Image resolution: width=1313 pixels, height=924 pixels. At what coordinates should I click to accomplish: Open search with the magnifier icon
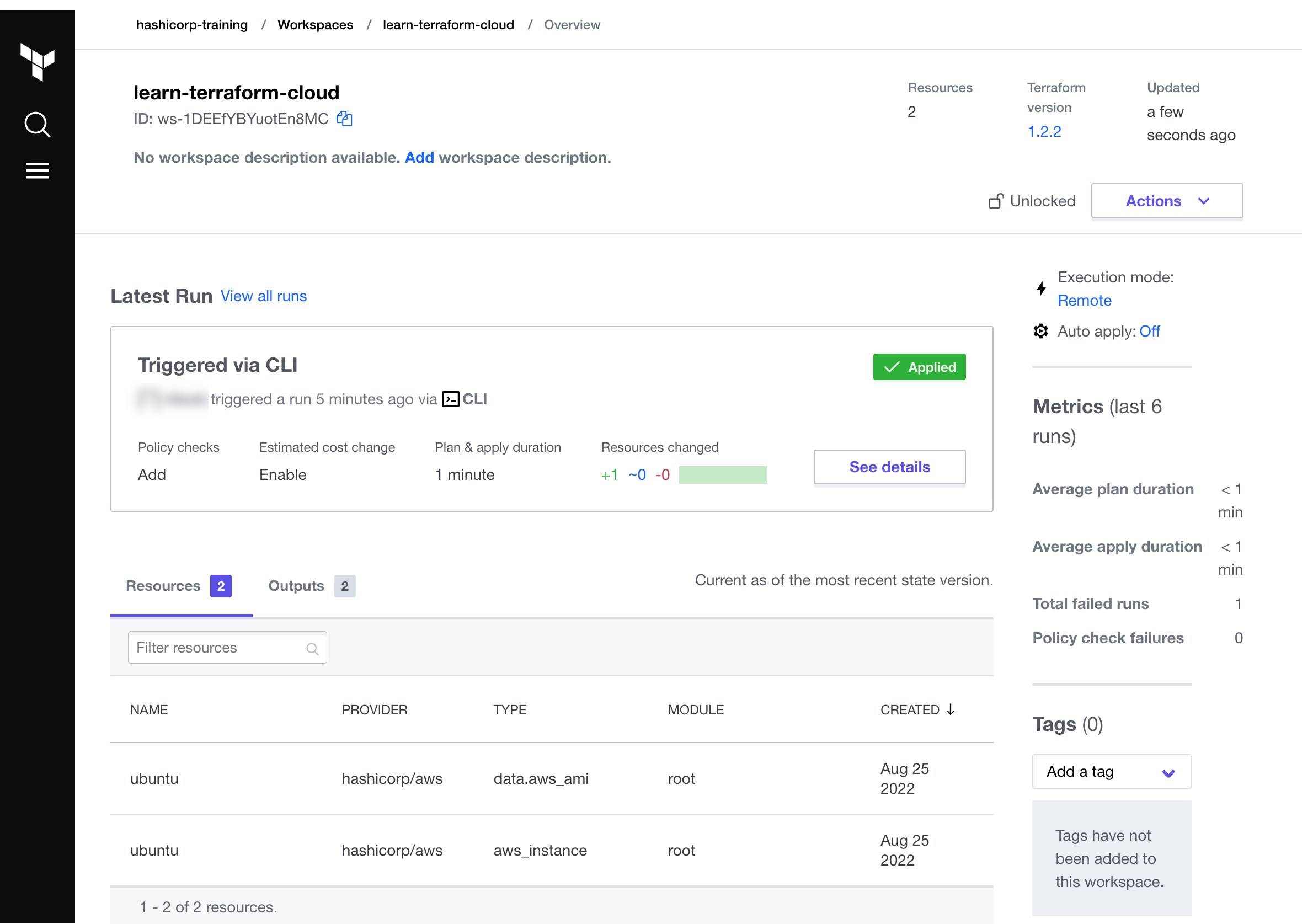tap(37, 124)
